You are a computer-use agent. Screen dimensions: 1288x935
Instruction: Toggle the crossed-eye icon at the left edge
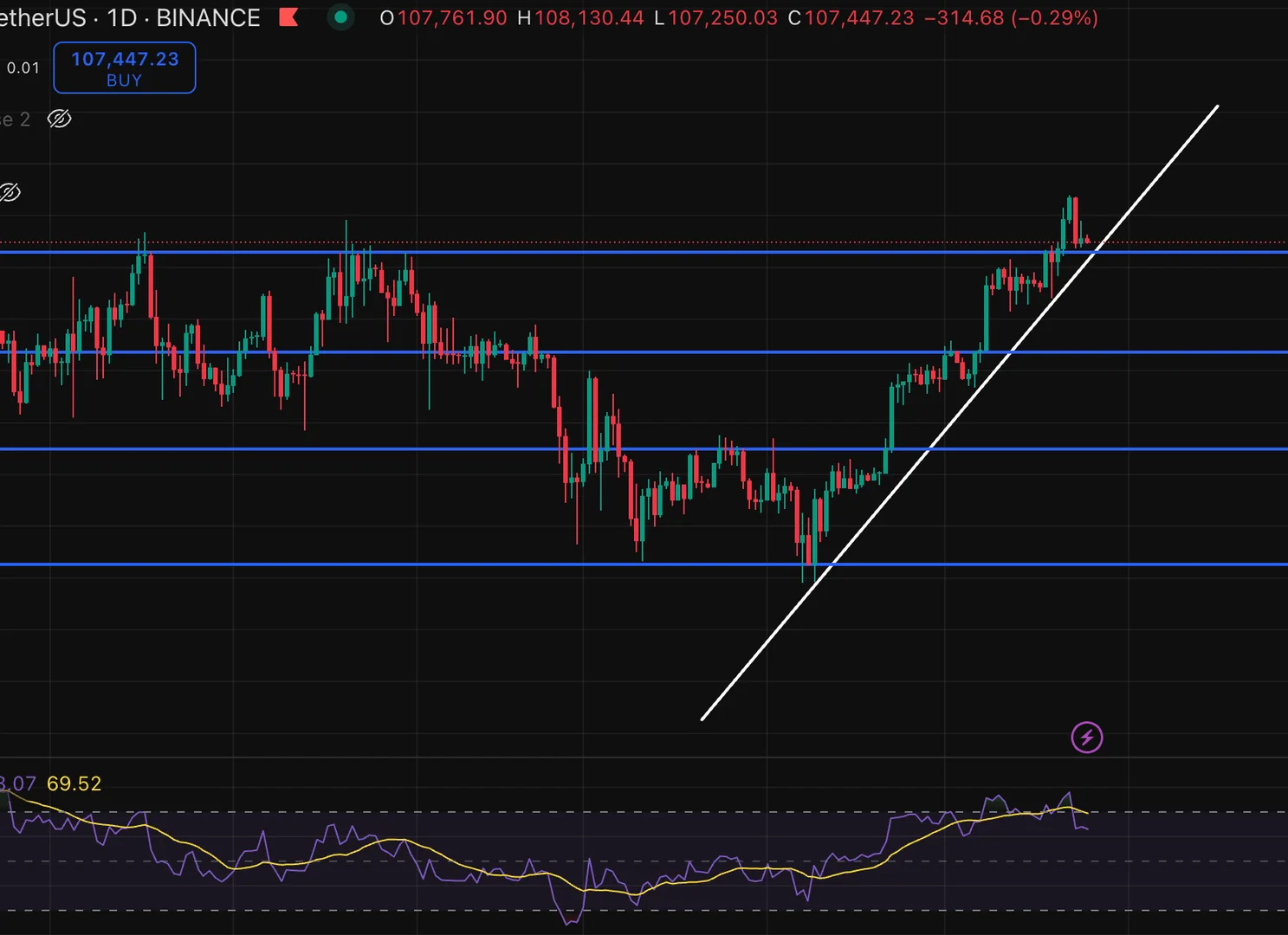click(x=10, y=192)
